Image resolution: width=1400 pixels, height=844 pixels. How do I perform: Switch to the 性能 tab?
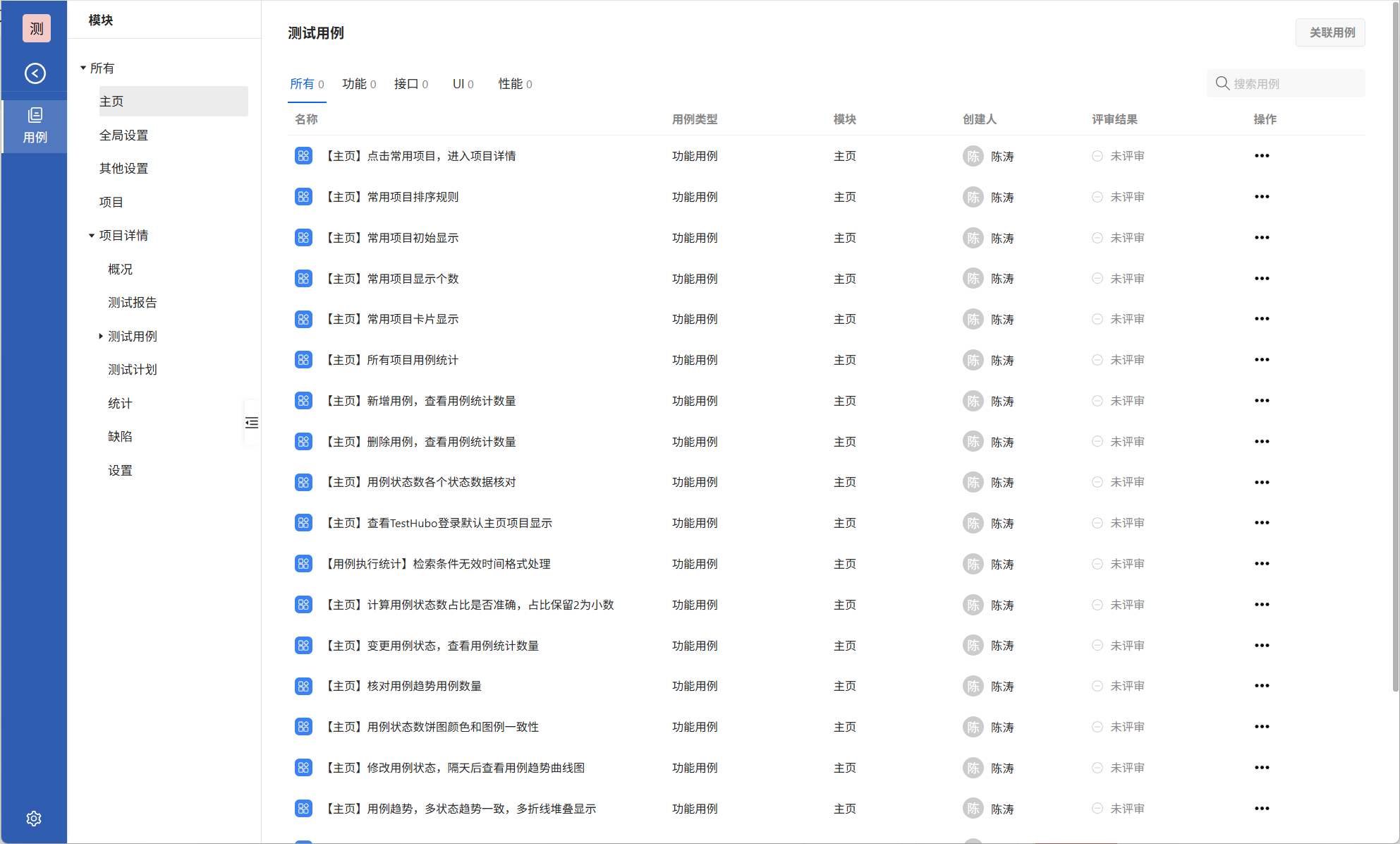coord(515,84)
